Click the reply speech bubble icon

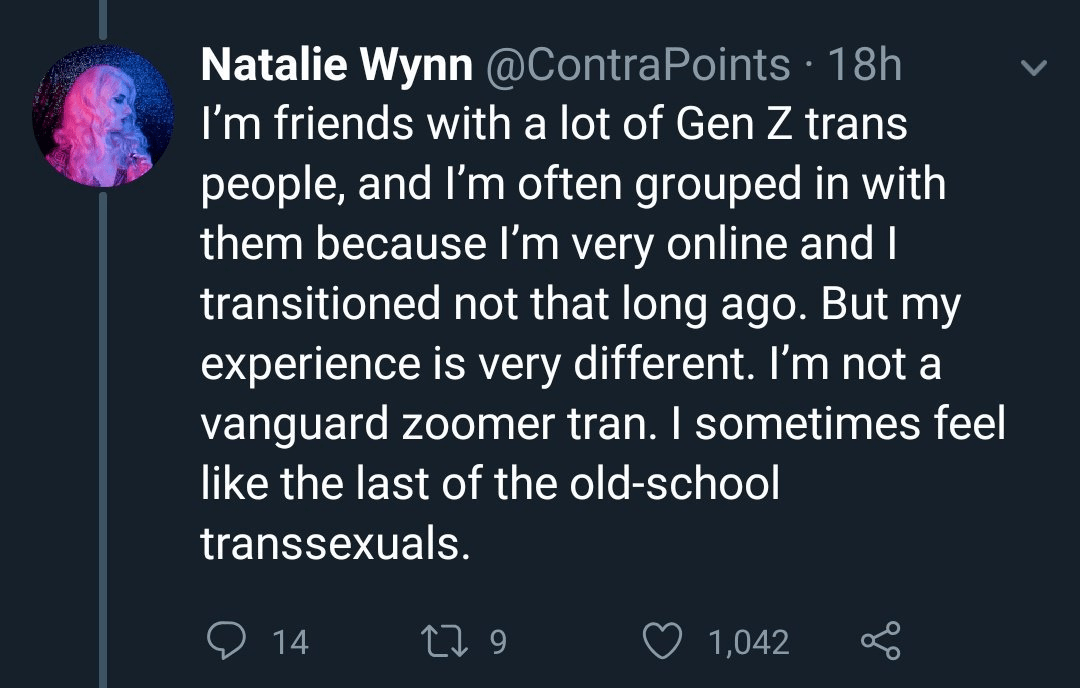(x=226, y=640)
